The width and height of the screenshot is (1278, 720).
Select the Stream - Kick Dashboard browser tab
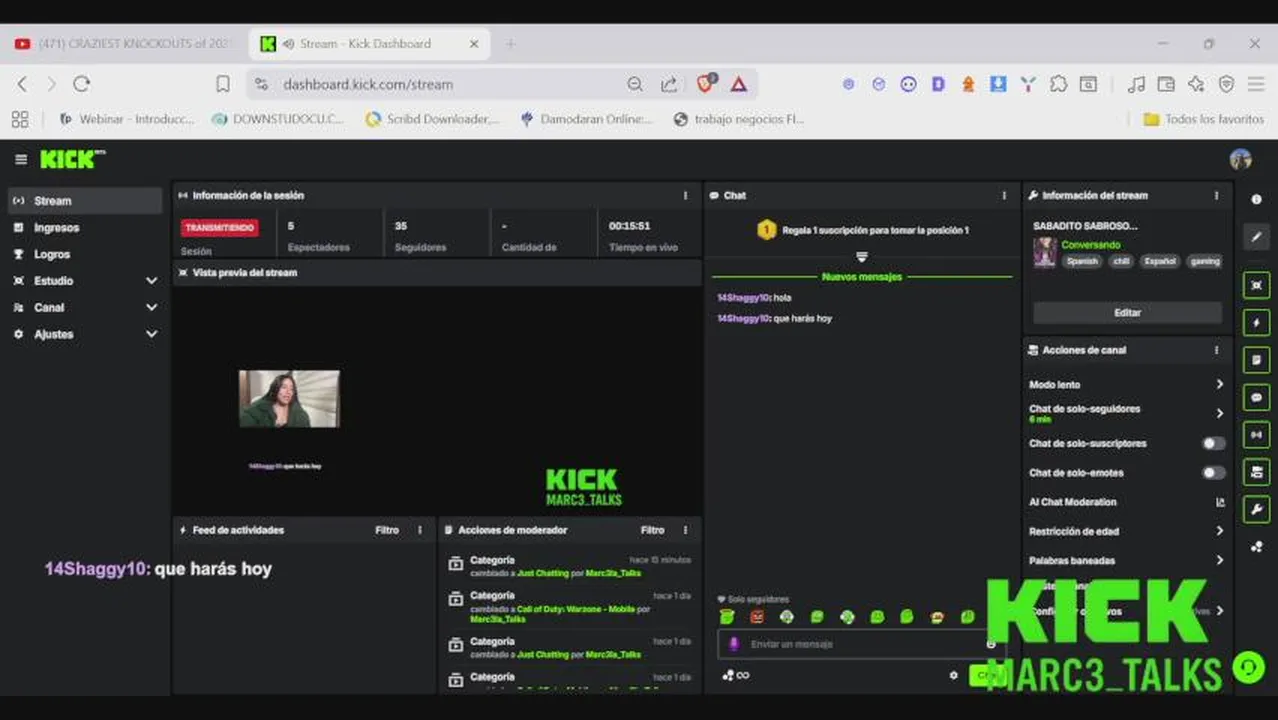coord(369,44)
